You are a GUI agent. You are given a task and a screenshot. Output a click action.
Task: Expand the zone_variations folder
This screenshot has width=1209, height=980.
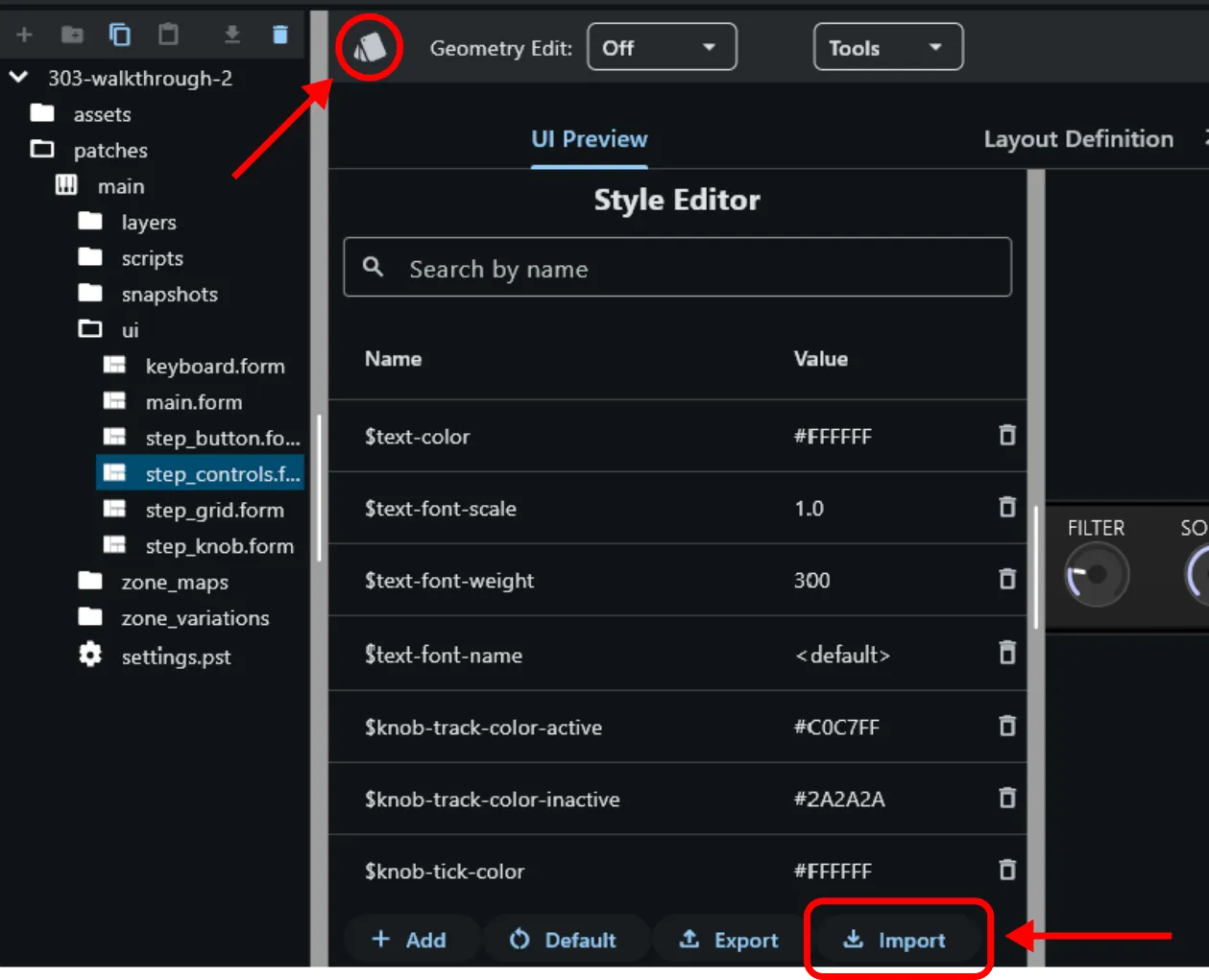(x=90, y=616)
